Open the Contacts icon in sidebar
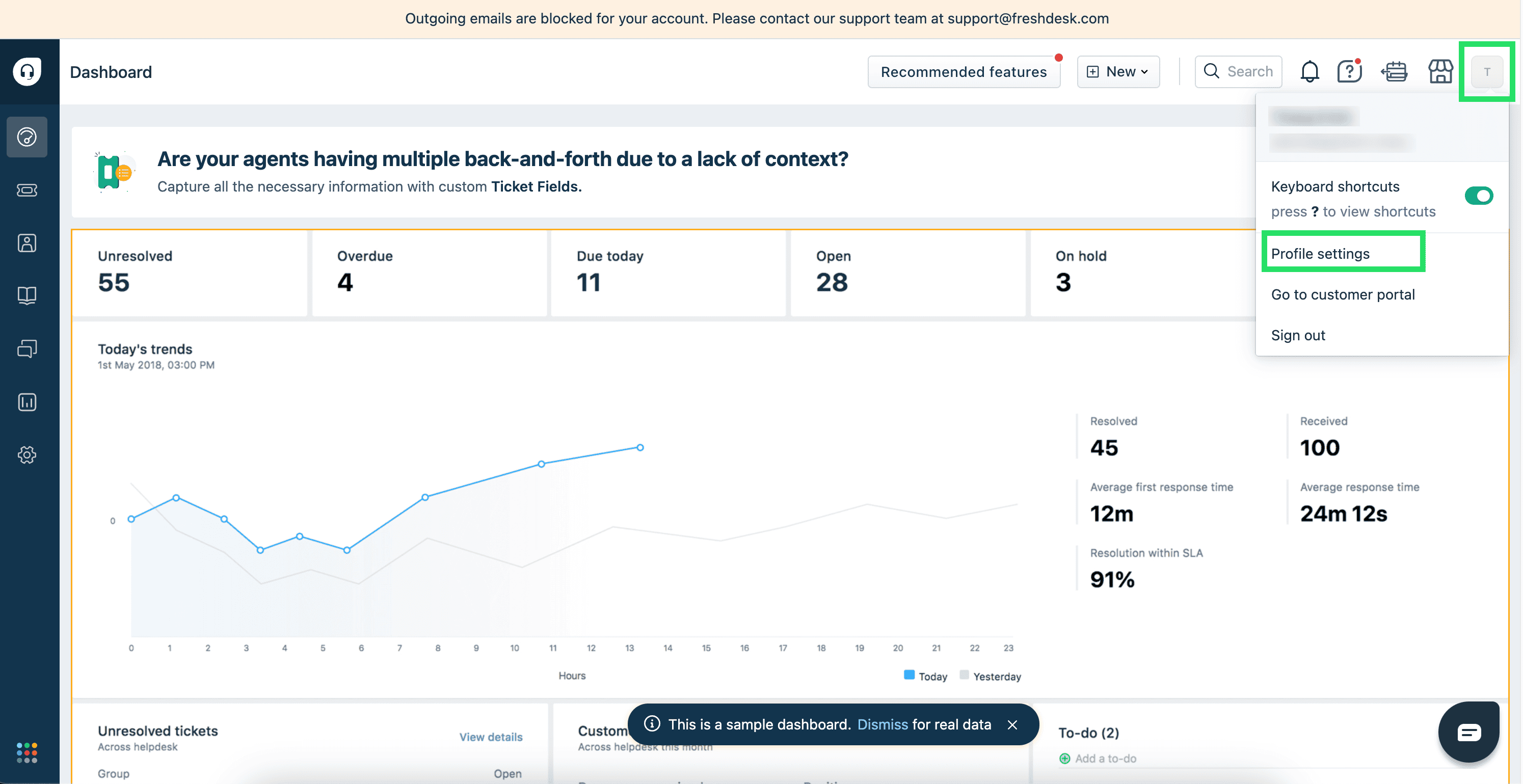Viewport: 1523px width, 784px height. click(26, 243)
